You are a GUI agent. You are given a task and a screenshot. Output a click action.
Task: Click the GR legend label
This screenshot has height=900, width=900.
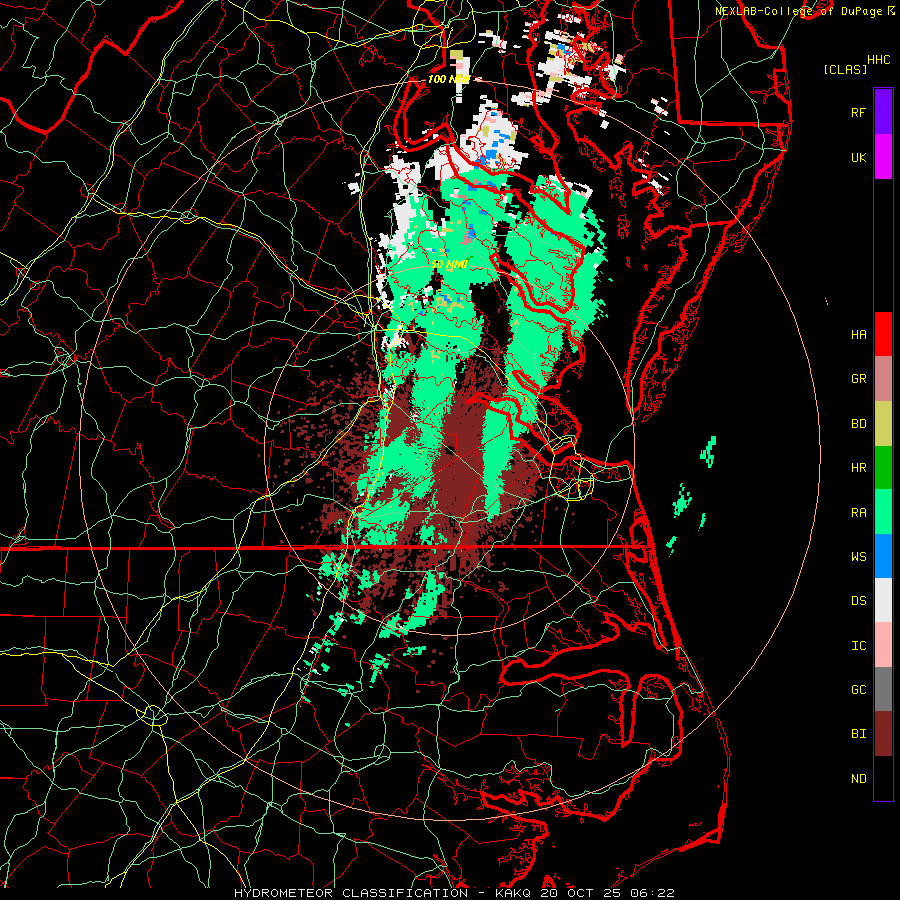point(858,379)
